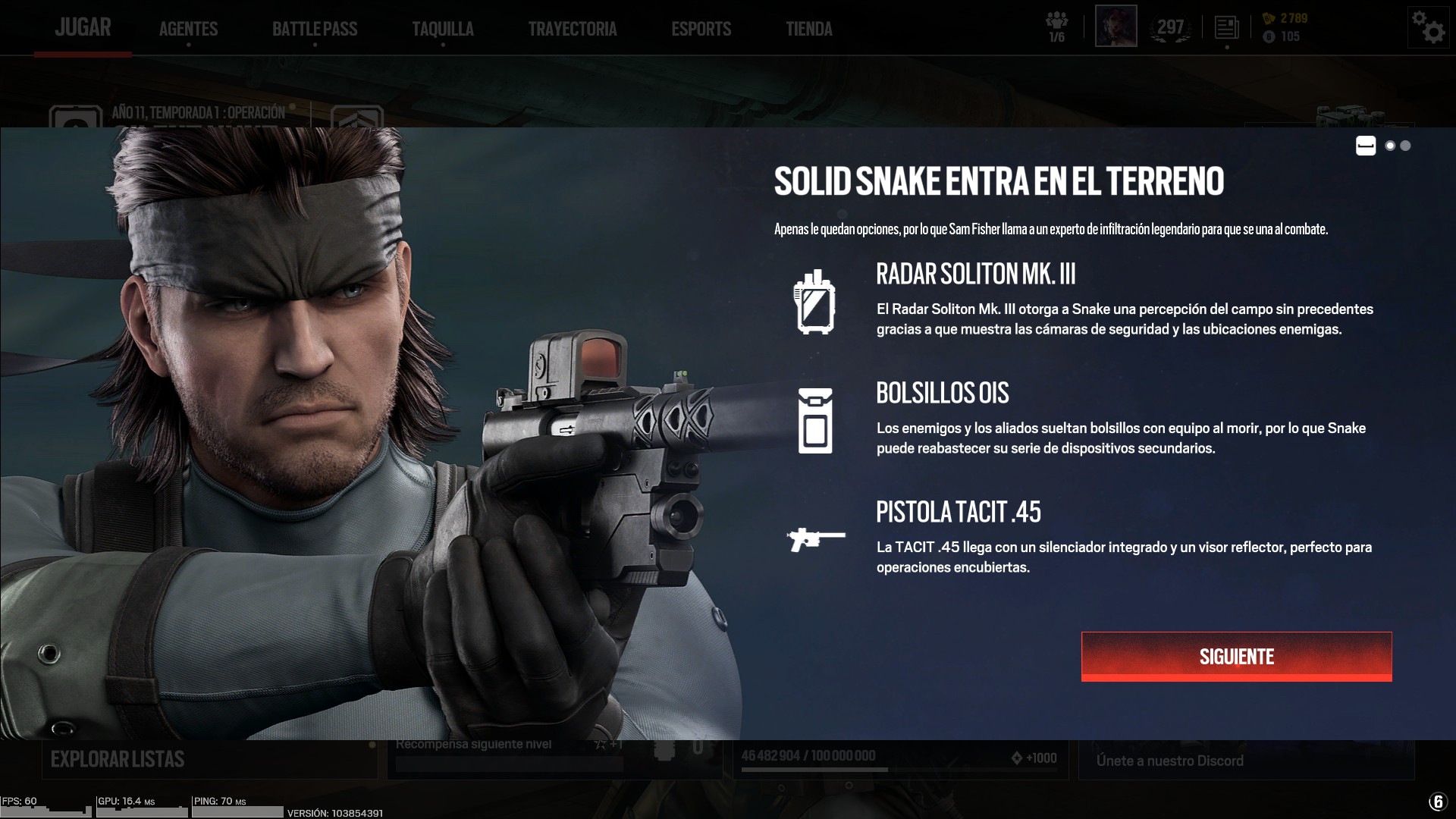Switch to the AGENTES tab
Image resolution: width=1456 pixels, height=819 pixels.
tap(188, 29)
